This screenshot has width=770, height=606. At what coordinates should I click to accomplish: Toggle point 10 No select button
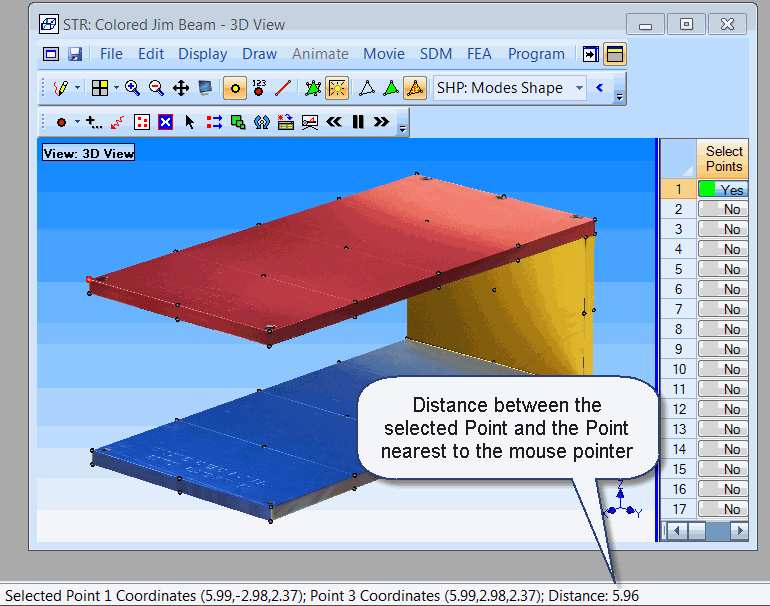click(722, 369)
